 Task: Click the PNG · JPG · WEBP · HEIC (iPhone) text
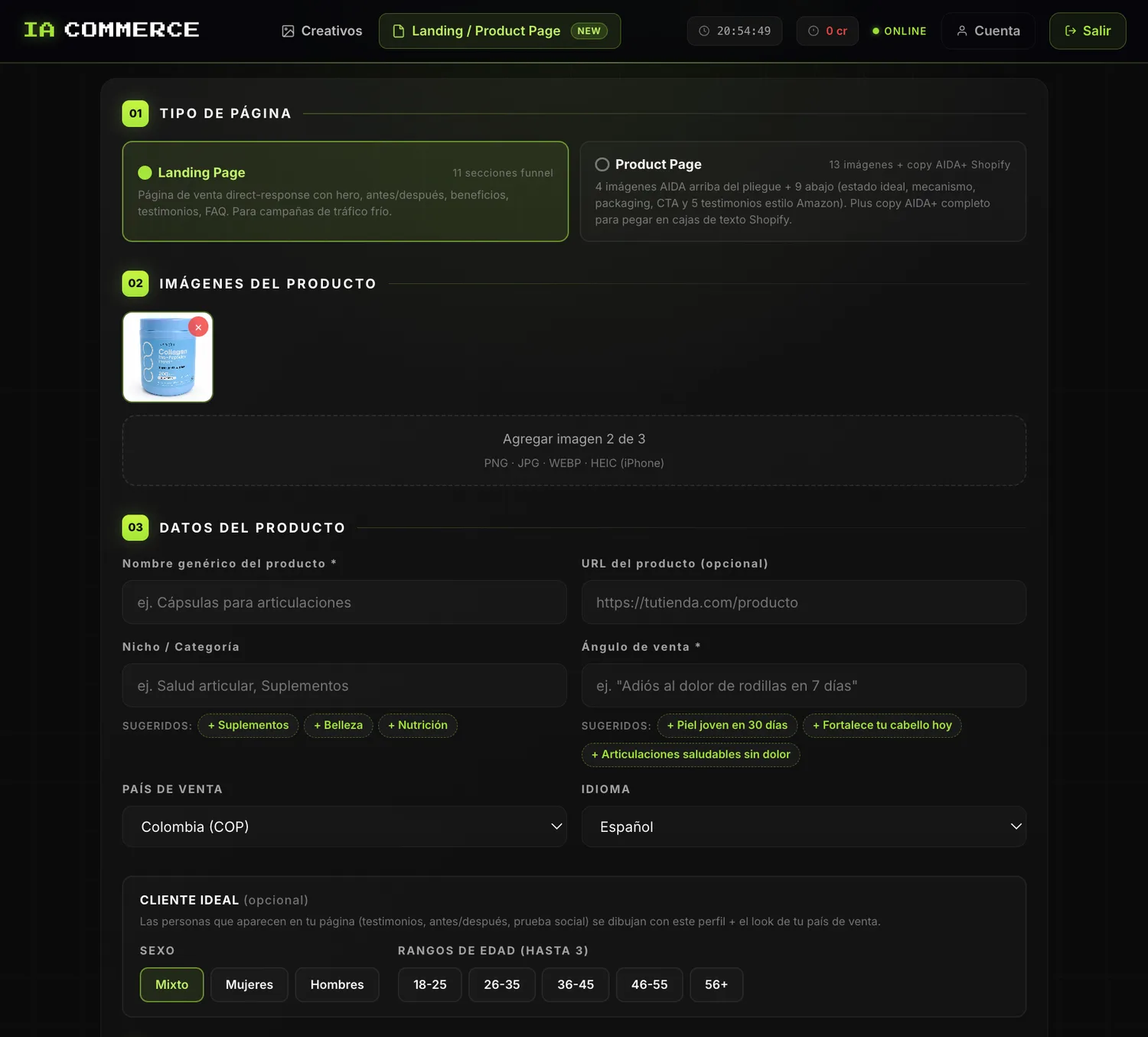574,463
